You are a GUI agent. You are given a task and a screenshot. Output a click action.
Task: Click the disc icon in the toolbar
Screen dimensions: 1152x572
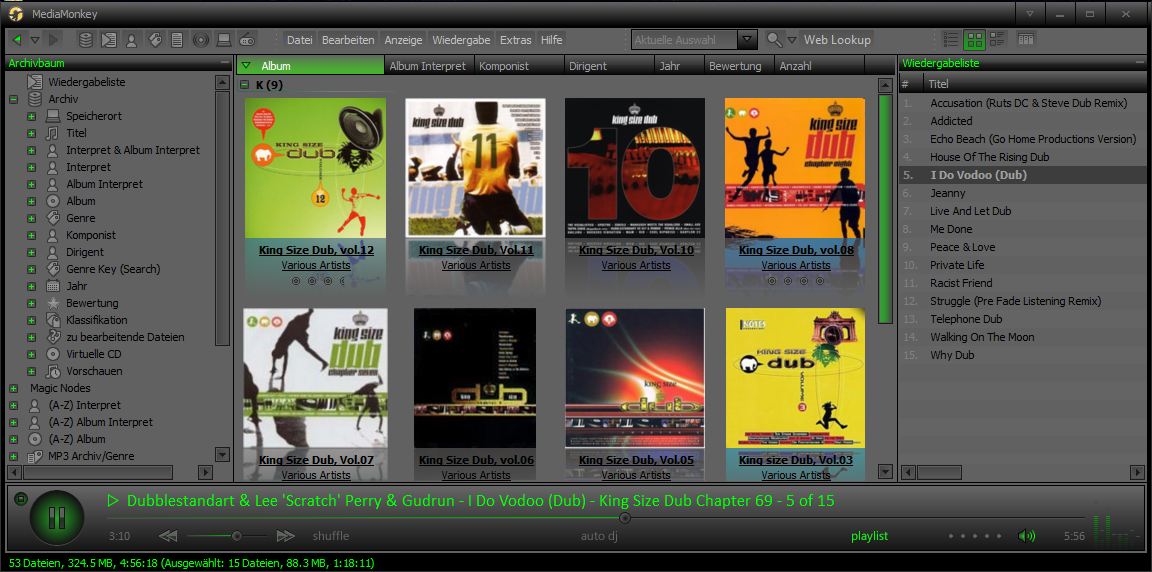(201, 40)
